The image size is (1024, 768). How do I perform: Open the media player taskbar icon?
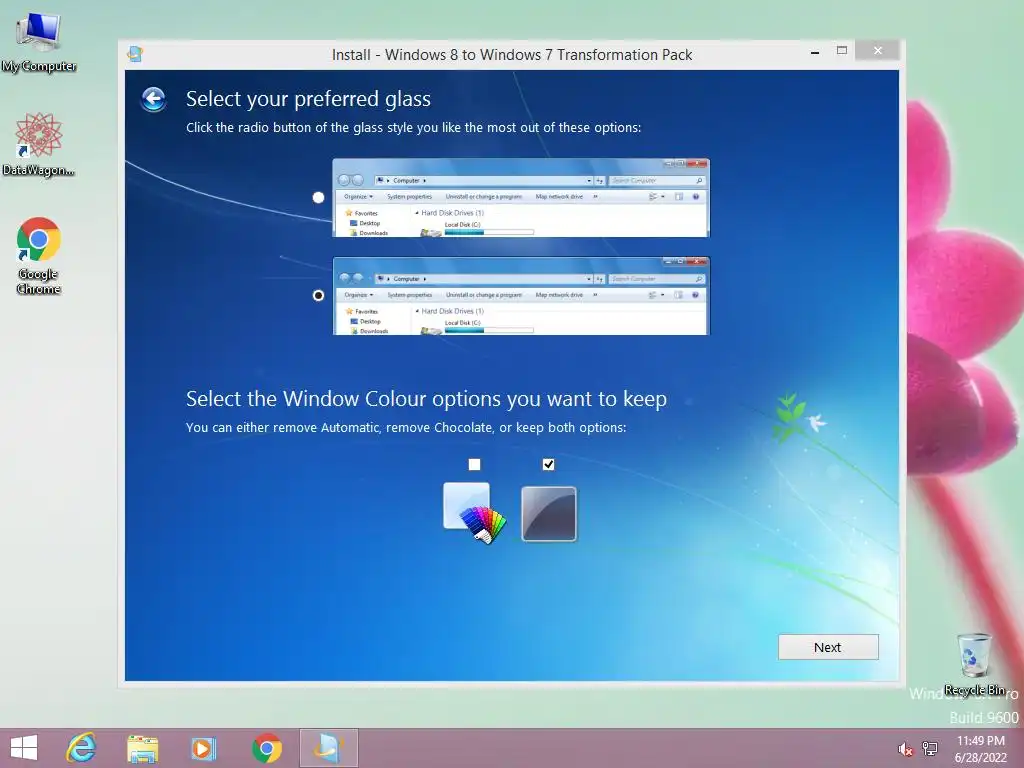tap(203, 748)
